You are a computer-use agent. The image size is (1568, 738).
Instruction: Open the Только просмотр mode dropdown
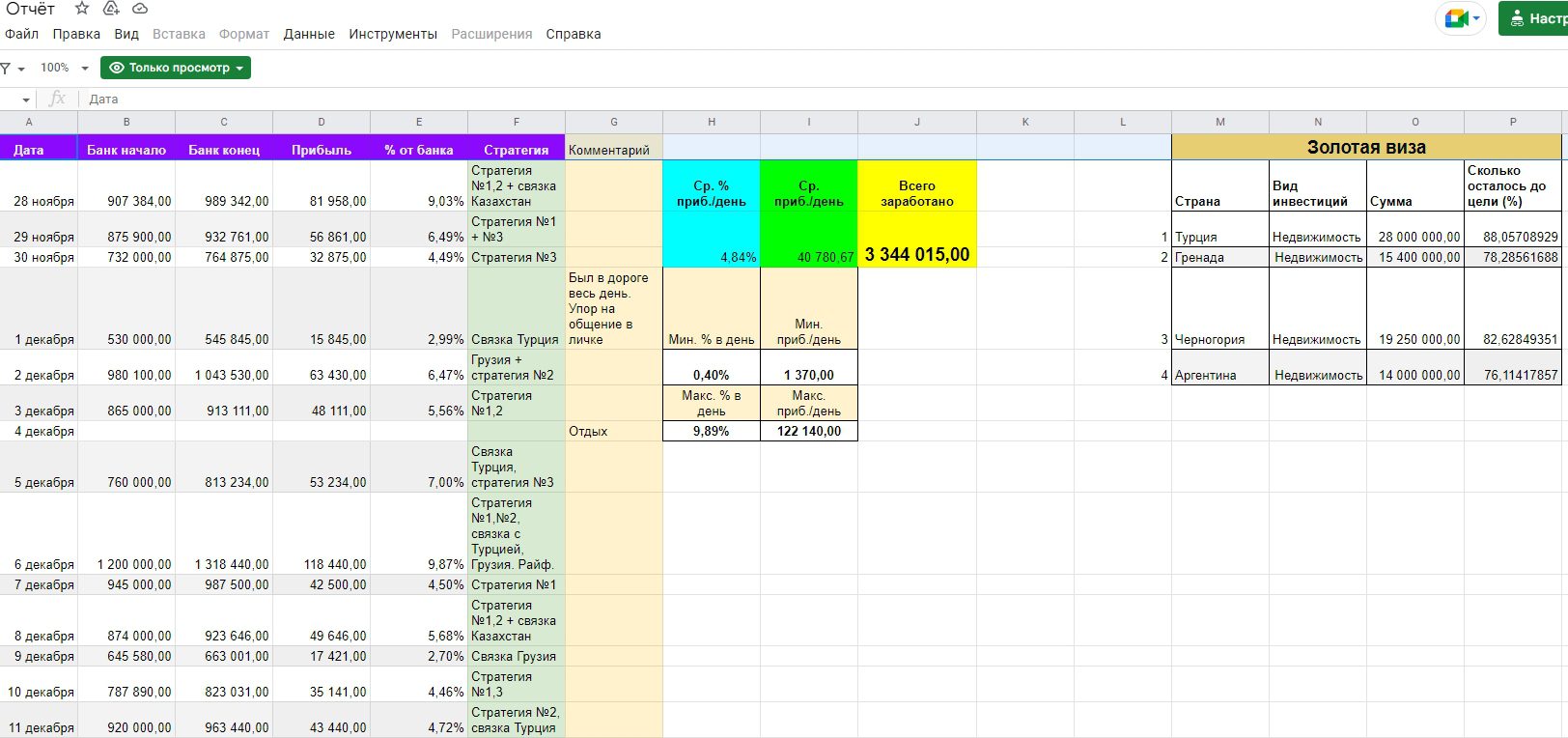(176, 68)
